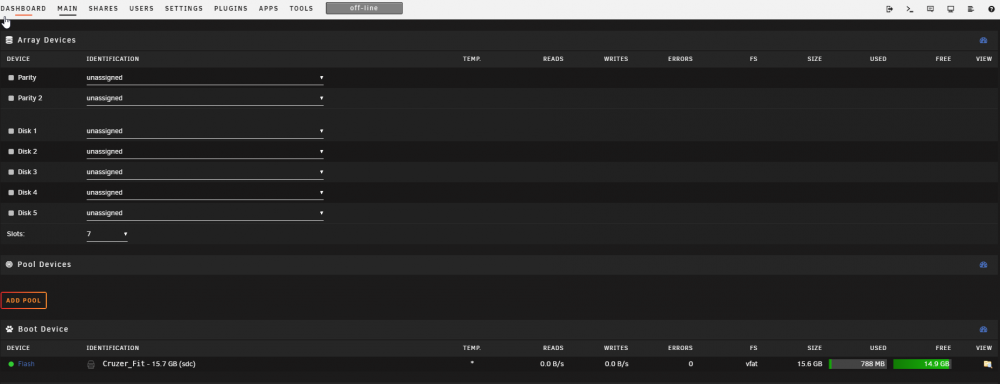Toggle the gauge icon in Pool Devices header
This screenshot has width=1000, height=384.
(x=983, y=264)
